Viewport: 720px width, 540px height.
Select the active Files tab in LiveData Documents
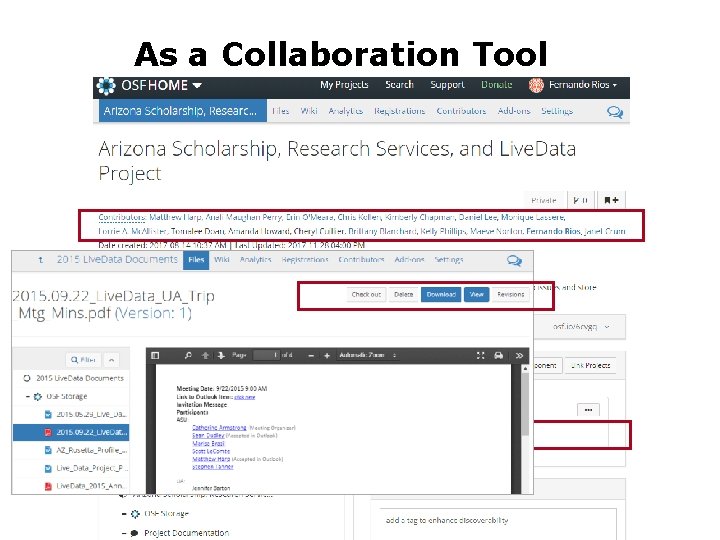196,260
